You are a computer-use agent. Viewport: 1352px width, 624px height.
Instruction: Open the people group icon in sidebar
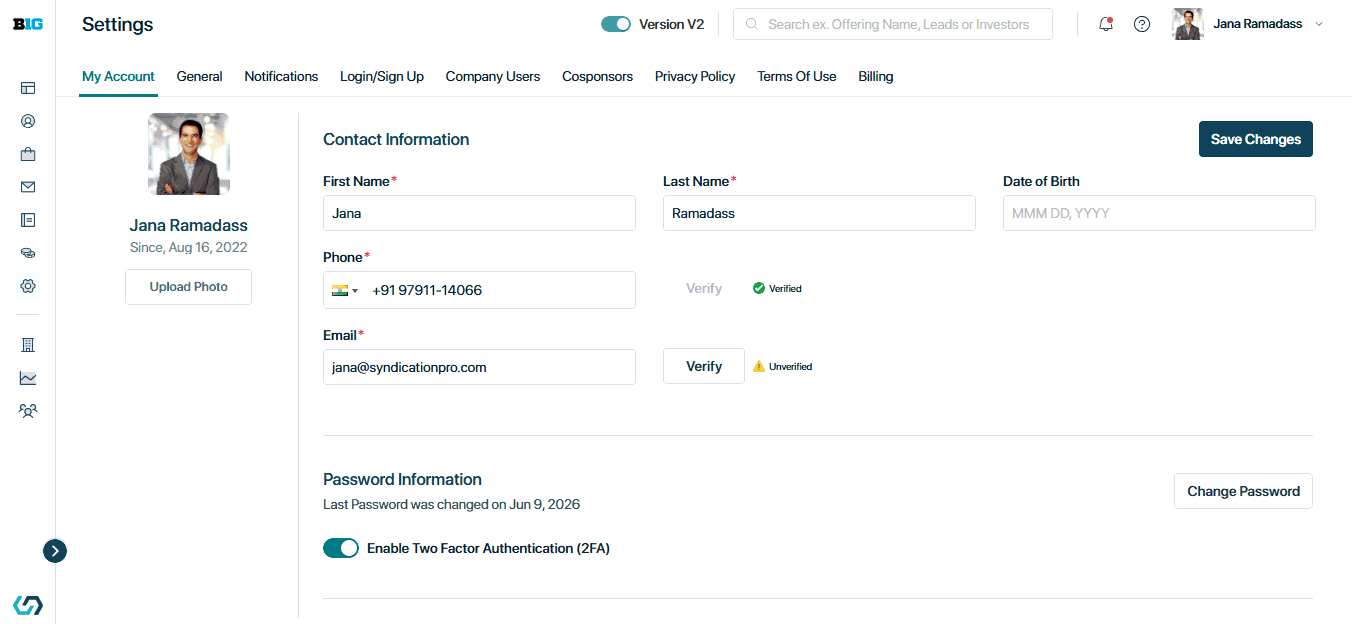point(28,410)
